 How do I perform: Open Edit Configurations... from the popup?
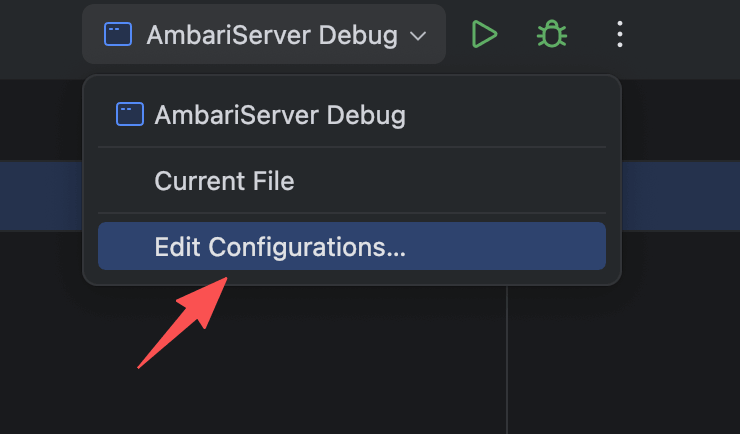[x=280, y=246]
